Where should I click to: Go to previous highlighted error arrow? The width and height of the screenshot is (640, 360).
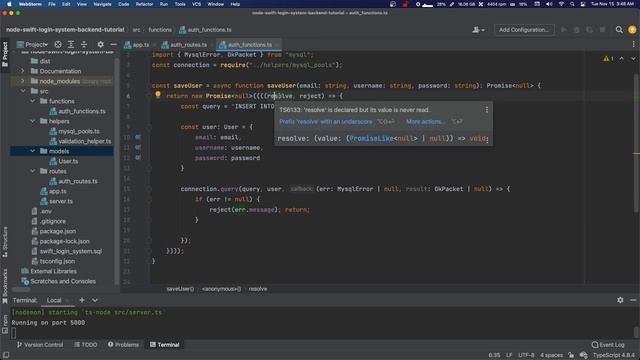coord(621,59)
